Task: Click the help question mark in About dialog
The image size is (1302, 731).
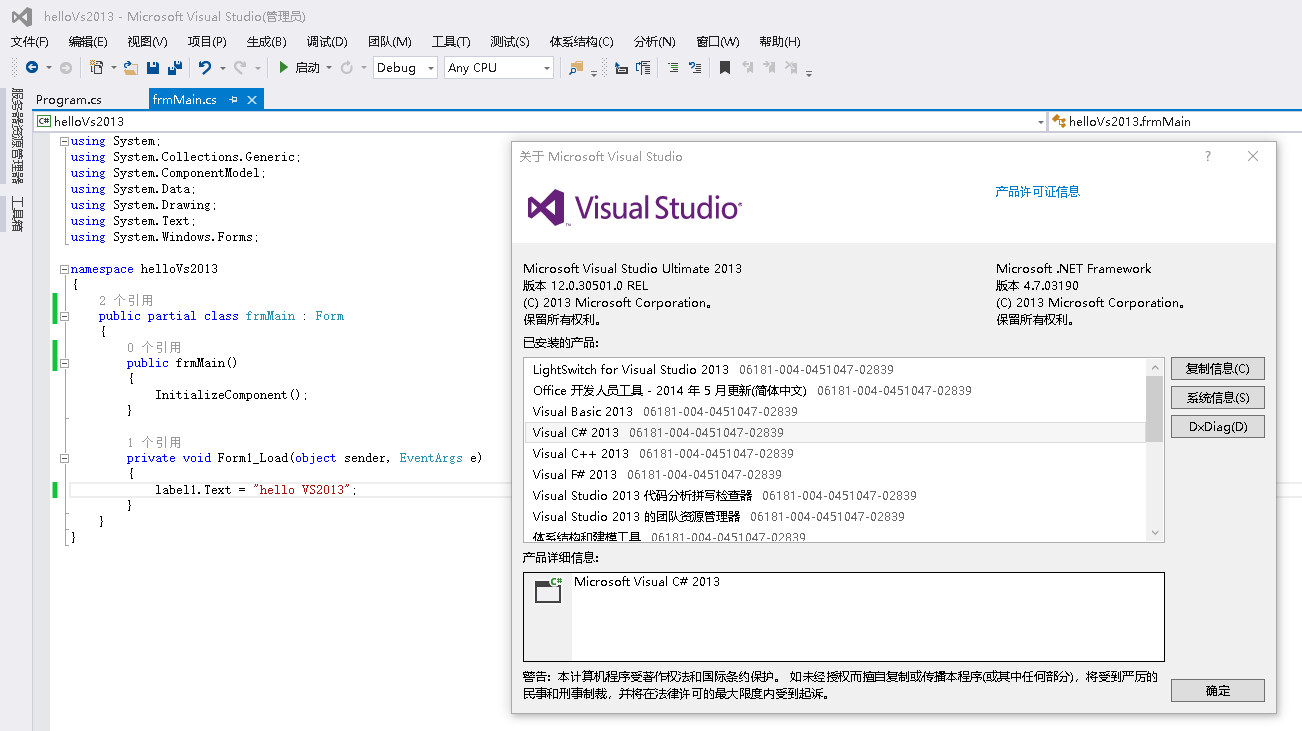Action: pos(1208,156)
